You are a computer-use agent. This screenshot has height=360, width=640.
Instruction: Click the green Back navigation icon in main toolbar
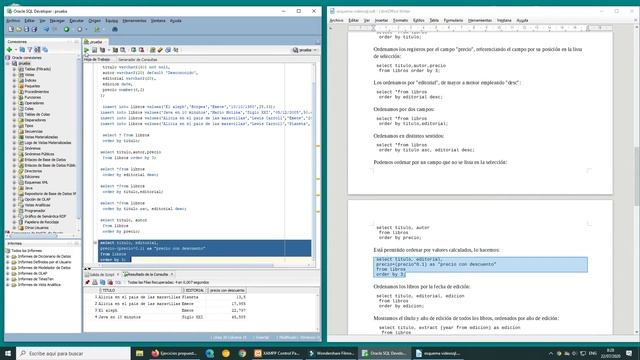tap(67, 29)
